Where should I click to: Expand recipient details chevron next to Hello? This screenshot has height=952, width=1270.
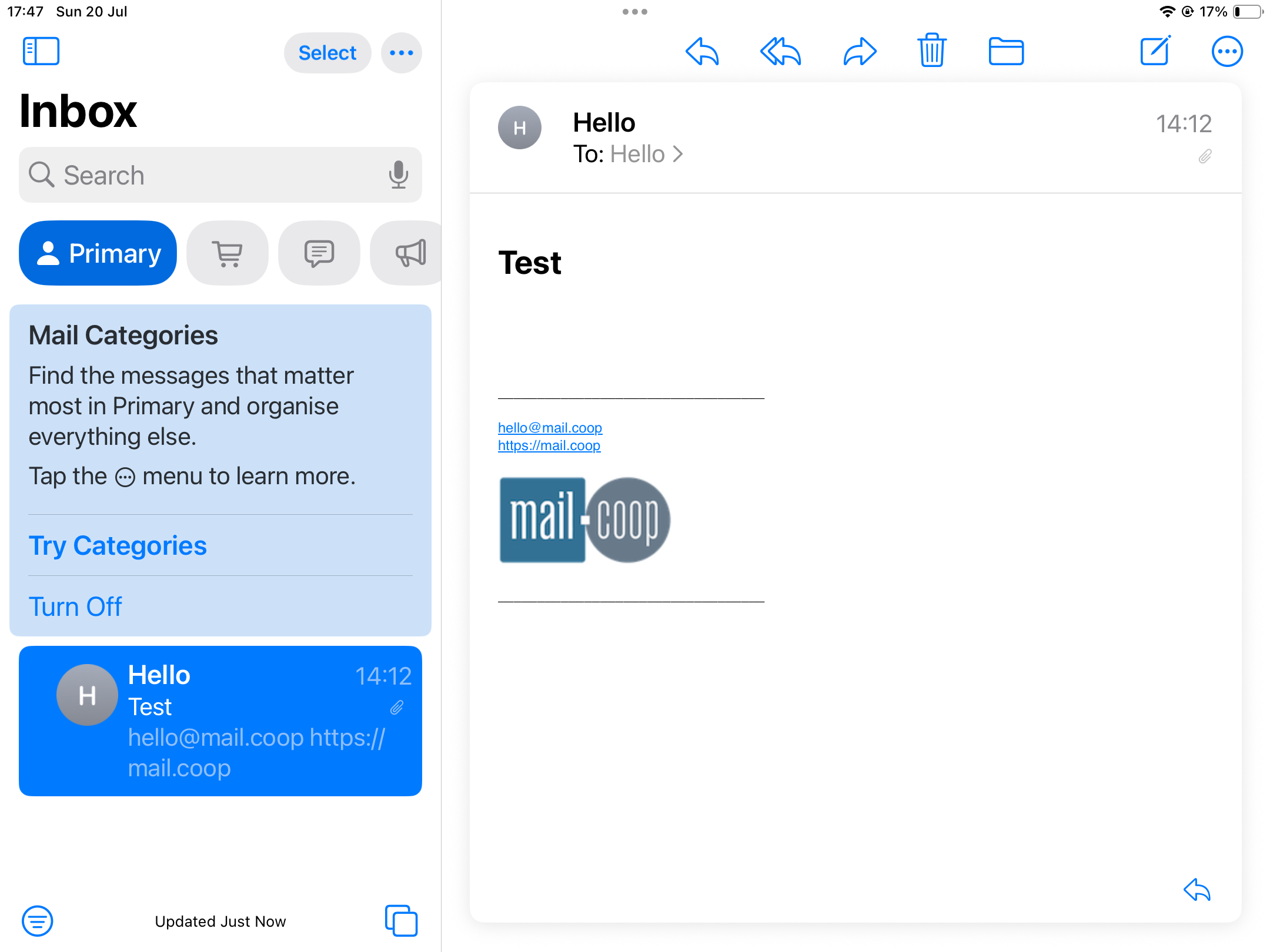679,155
